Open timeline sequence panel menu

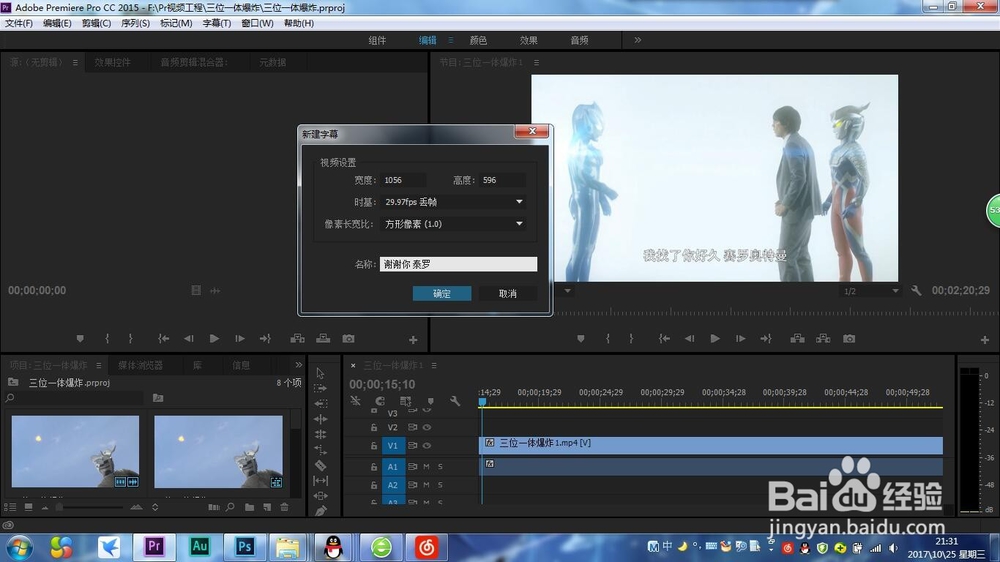pyautogui.click(x=434, y=366)
